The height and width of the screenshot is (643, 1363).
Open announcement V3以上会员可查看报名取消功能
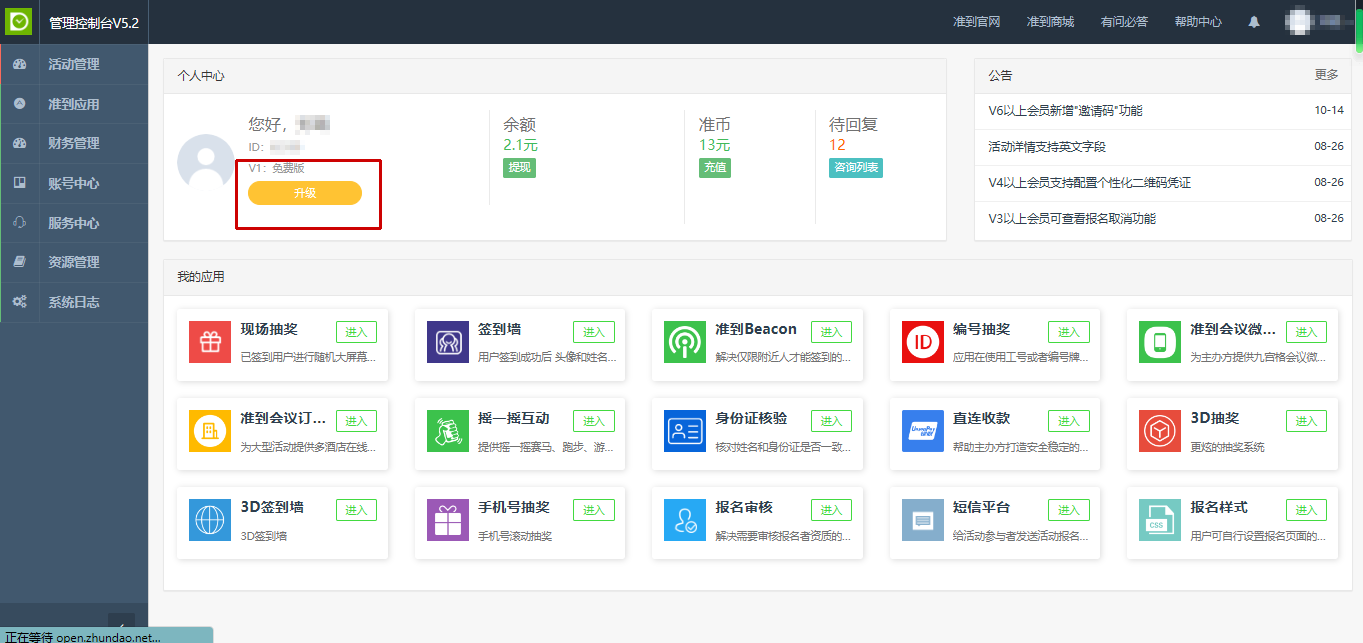(1071, 219)
